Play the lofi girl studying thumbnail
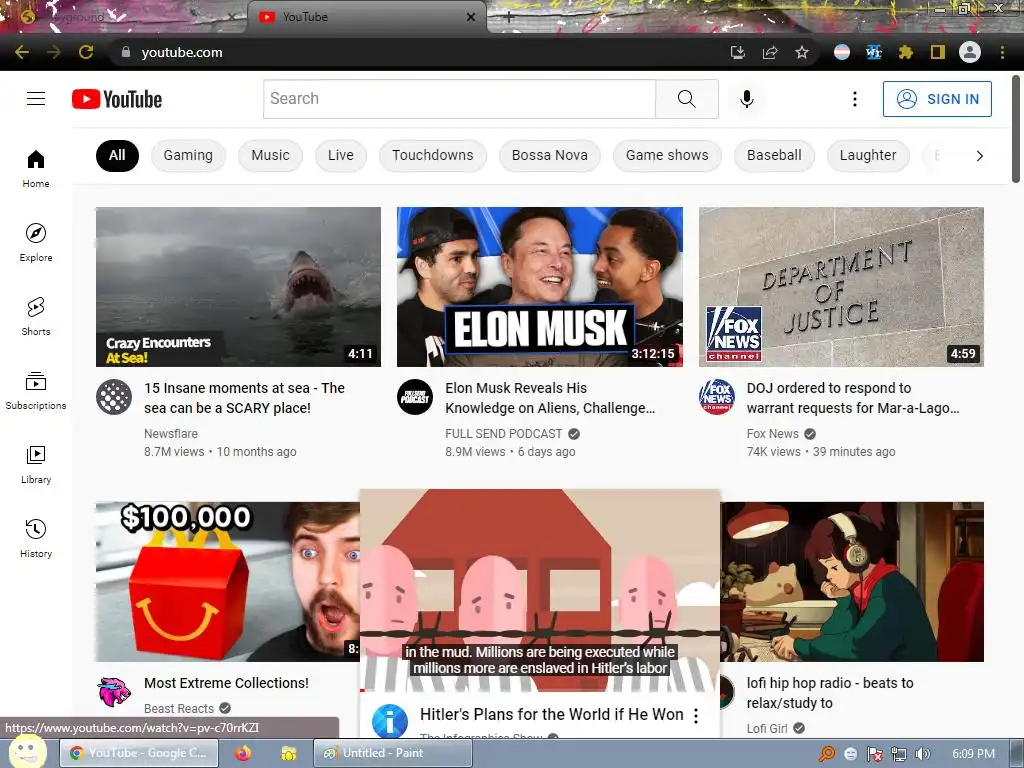 [x=852, y=582]
